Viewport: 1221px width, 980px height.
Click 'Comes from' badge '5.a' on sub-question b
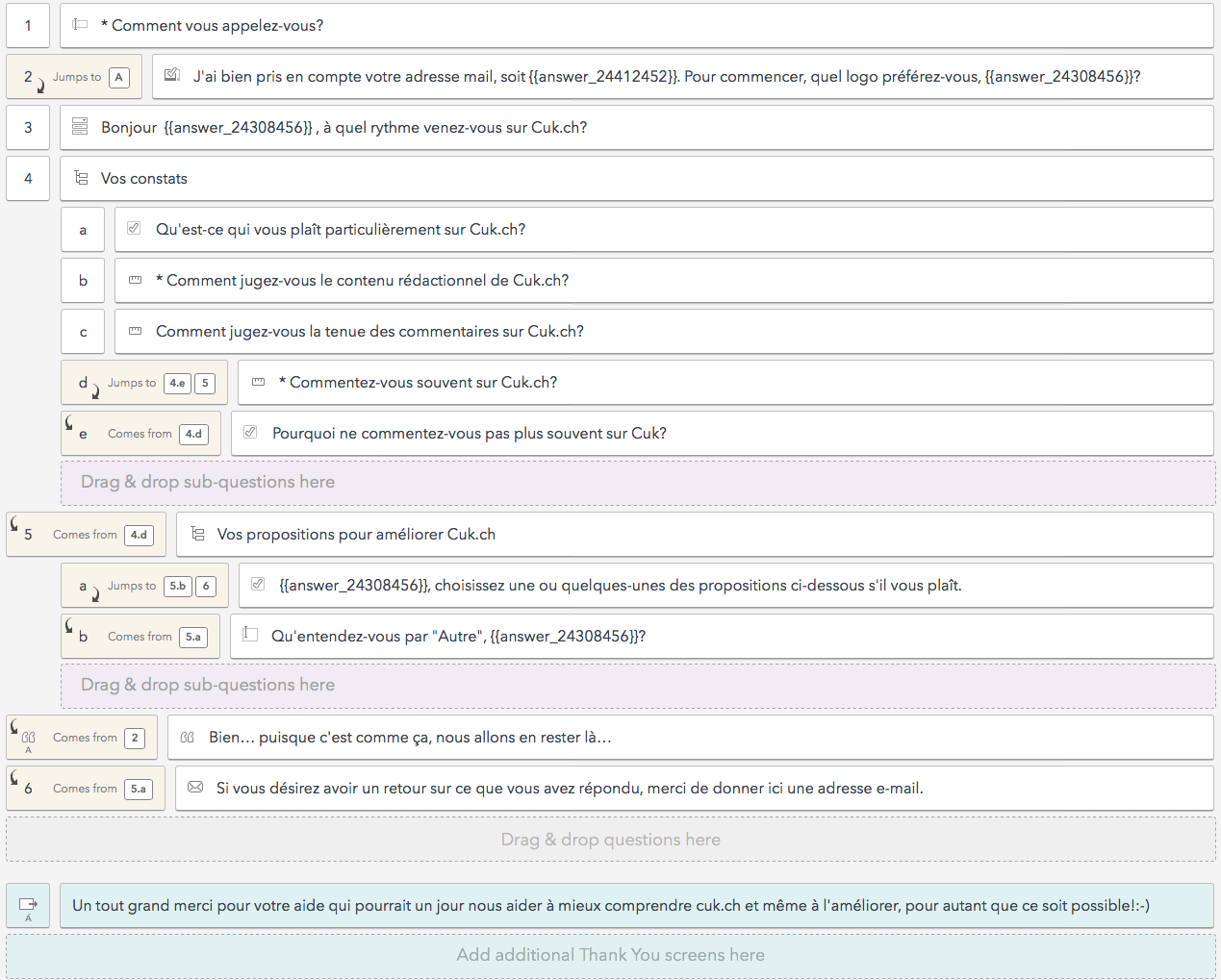coord(193,637)
